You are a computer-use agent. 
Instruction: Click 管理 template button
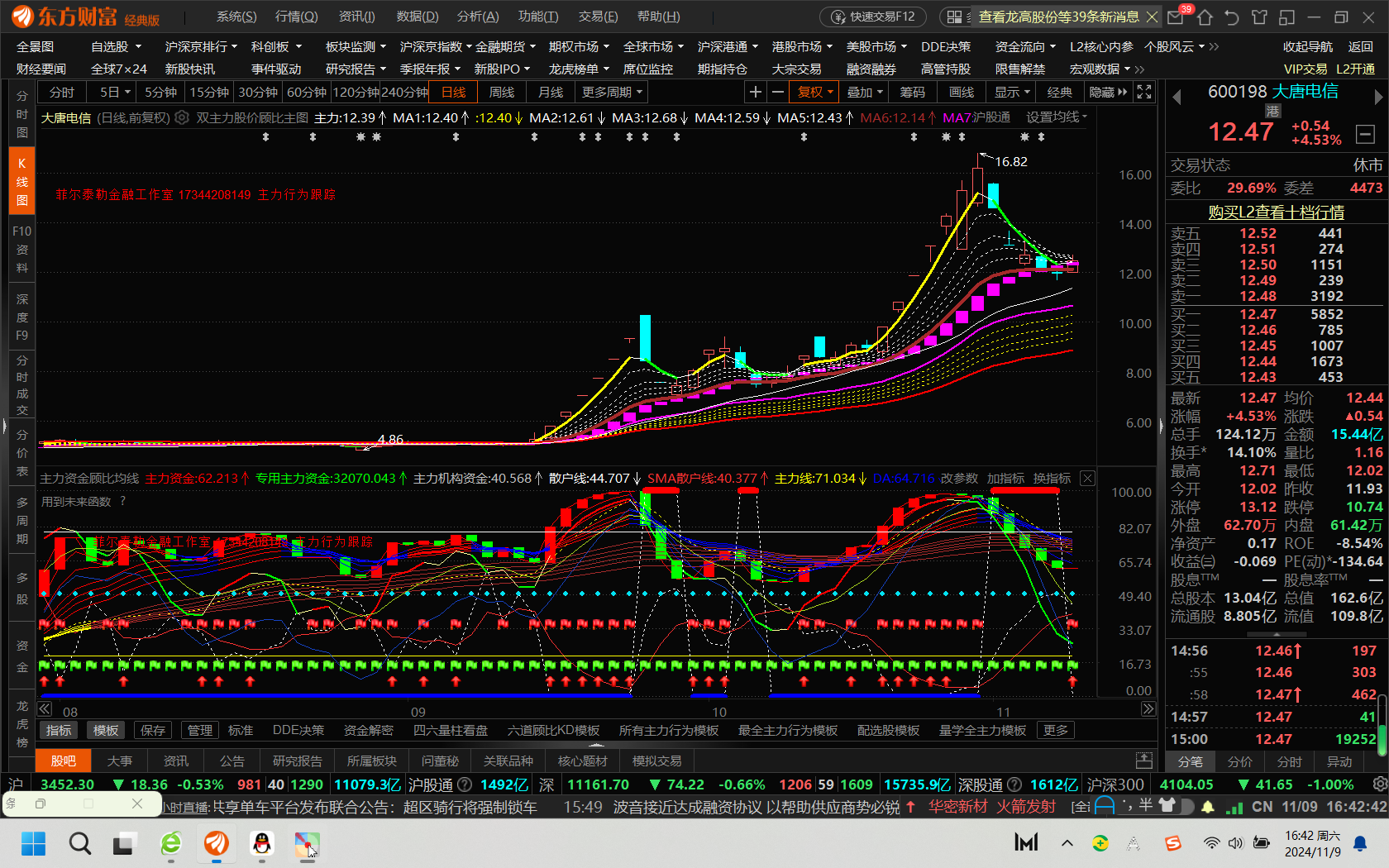(199, 730)
